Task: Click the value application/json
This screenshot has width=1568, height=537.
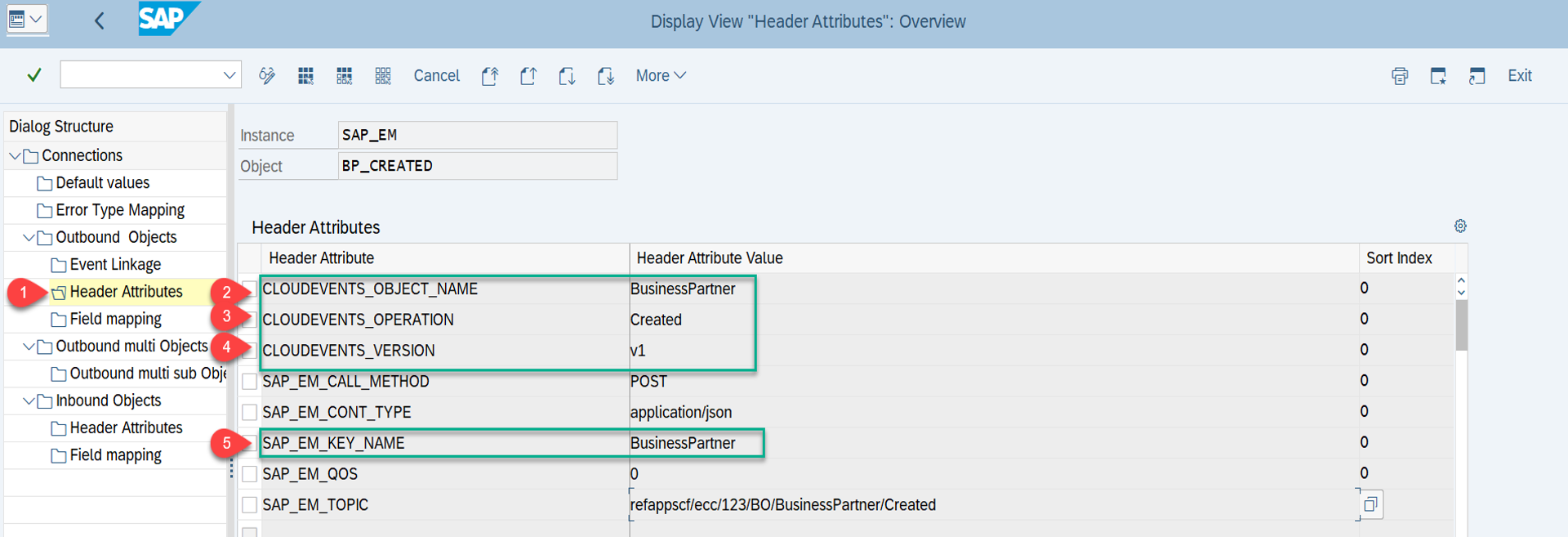Action: point(681,413)
